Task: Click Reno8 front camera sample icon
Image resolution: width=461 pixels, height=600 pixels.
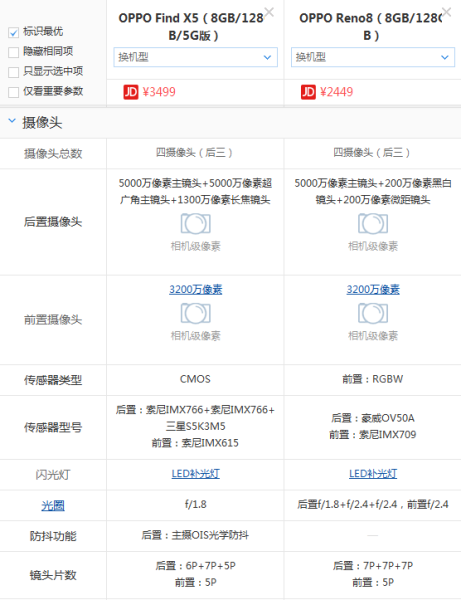Action: [x=373, y=313]
